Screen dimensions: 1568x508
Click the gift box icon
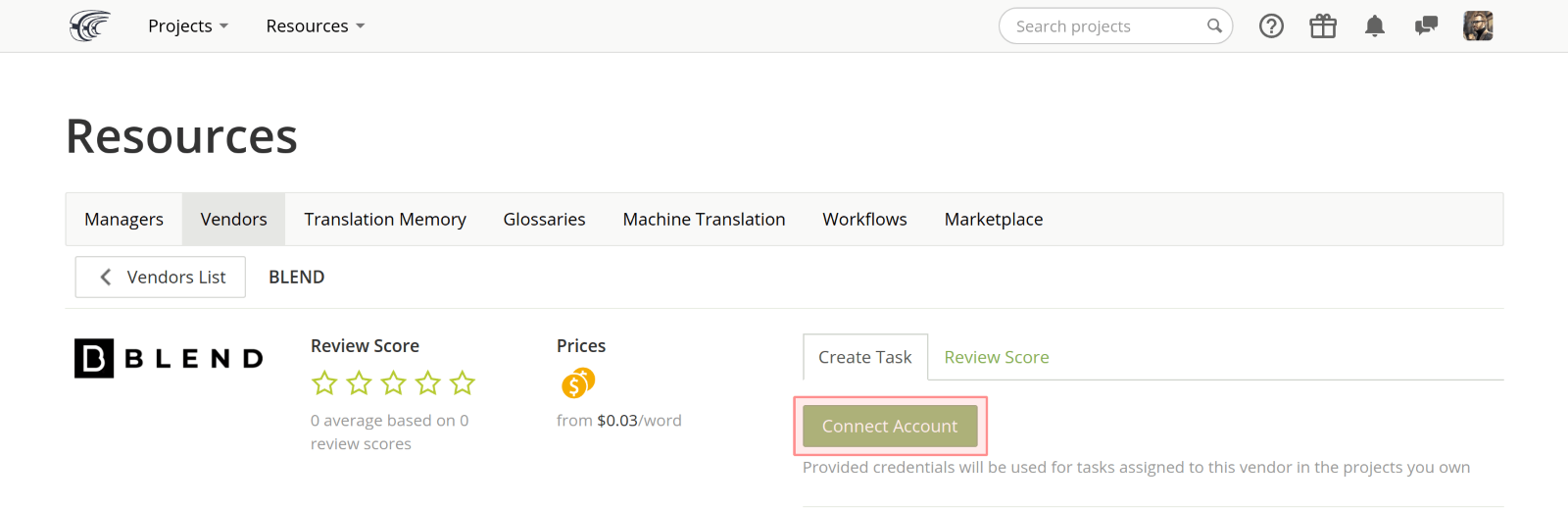pos(1323,26)
